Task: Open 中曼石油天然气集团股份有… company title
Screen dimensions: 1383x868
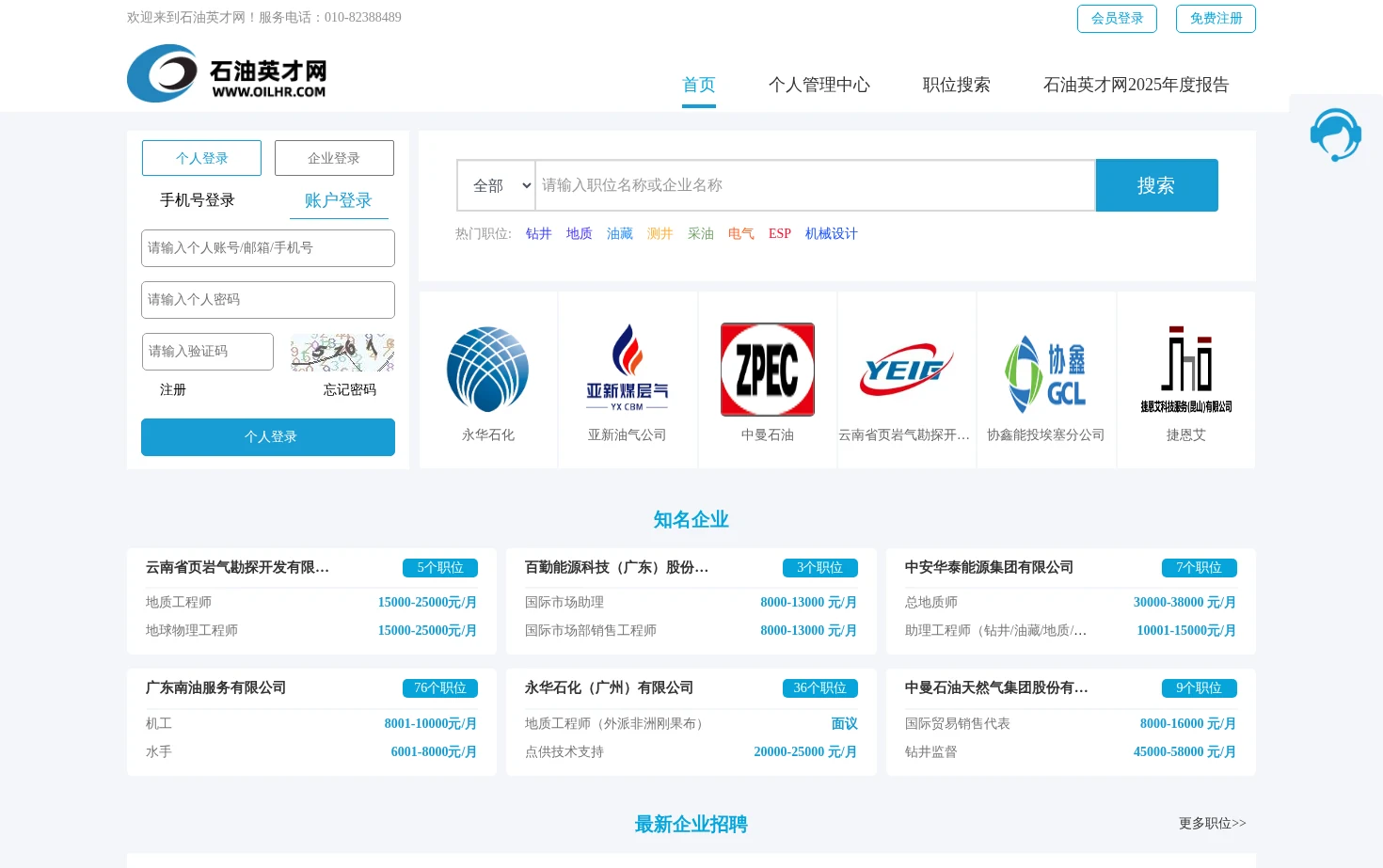Action: coord(996,687)
